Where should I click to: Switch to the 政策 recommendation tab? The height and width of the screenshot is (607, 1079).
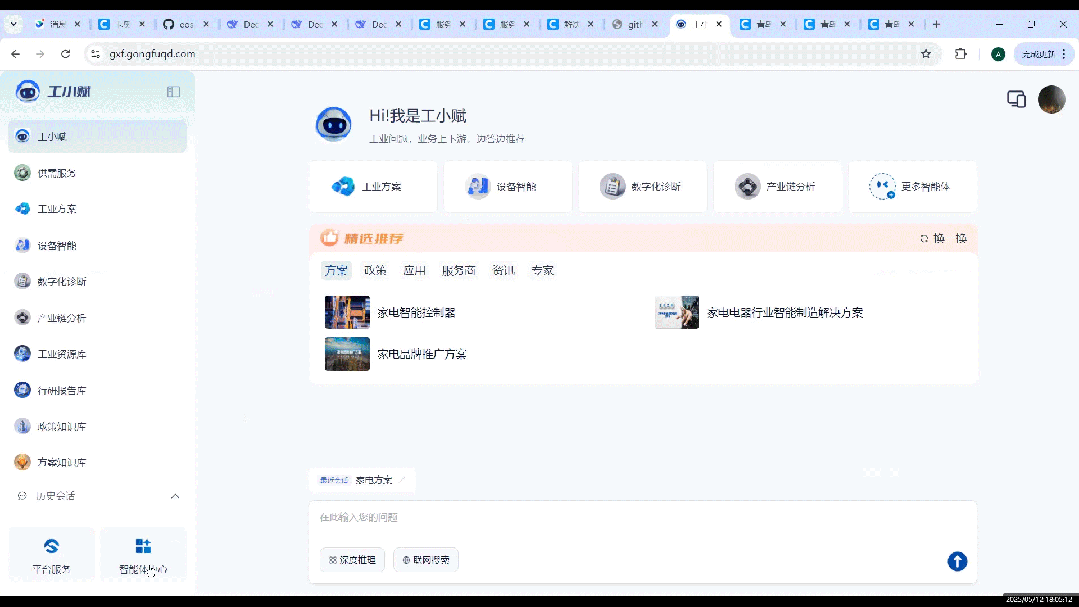pos(375,270)
